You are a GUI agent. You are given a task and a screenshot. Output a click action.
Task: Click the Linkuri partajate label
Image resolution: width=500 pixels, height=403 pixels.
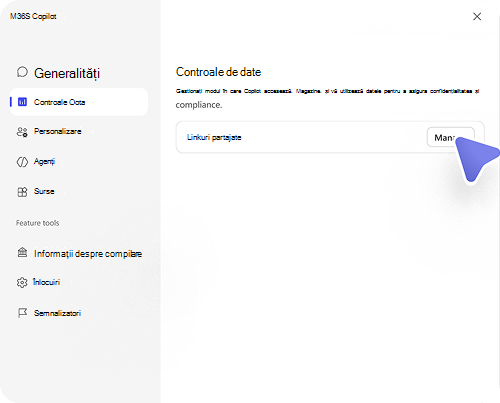(214, 137)
